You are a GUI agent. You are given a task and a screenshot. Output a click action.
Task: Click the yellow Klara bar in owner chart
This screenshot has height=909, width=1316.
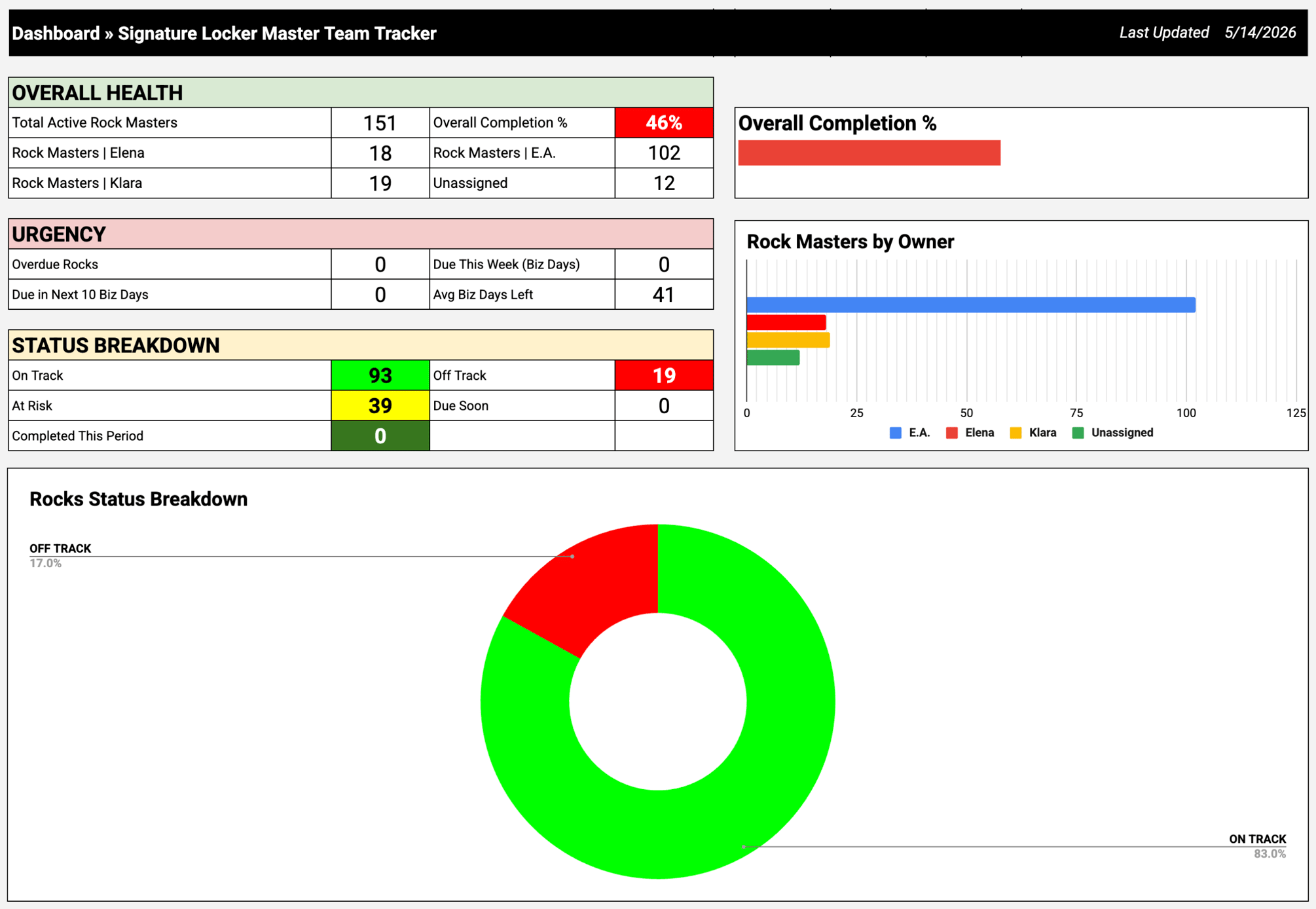788,340
